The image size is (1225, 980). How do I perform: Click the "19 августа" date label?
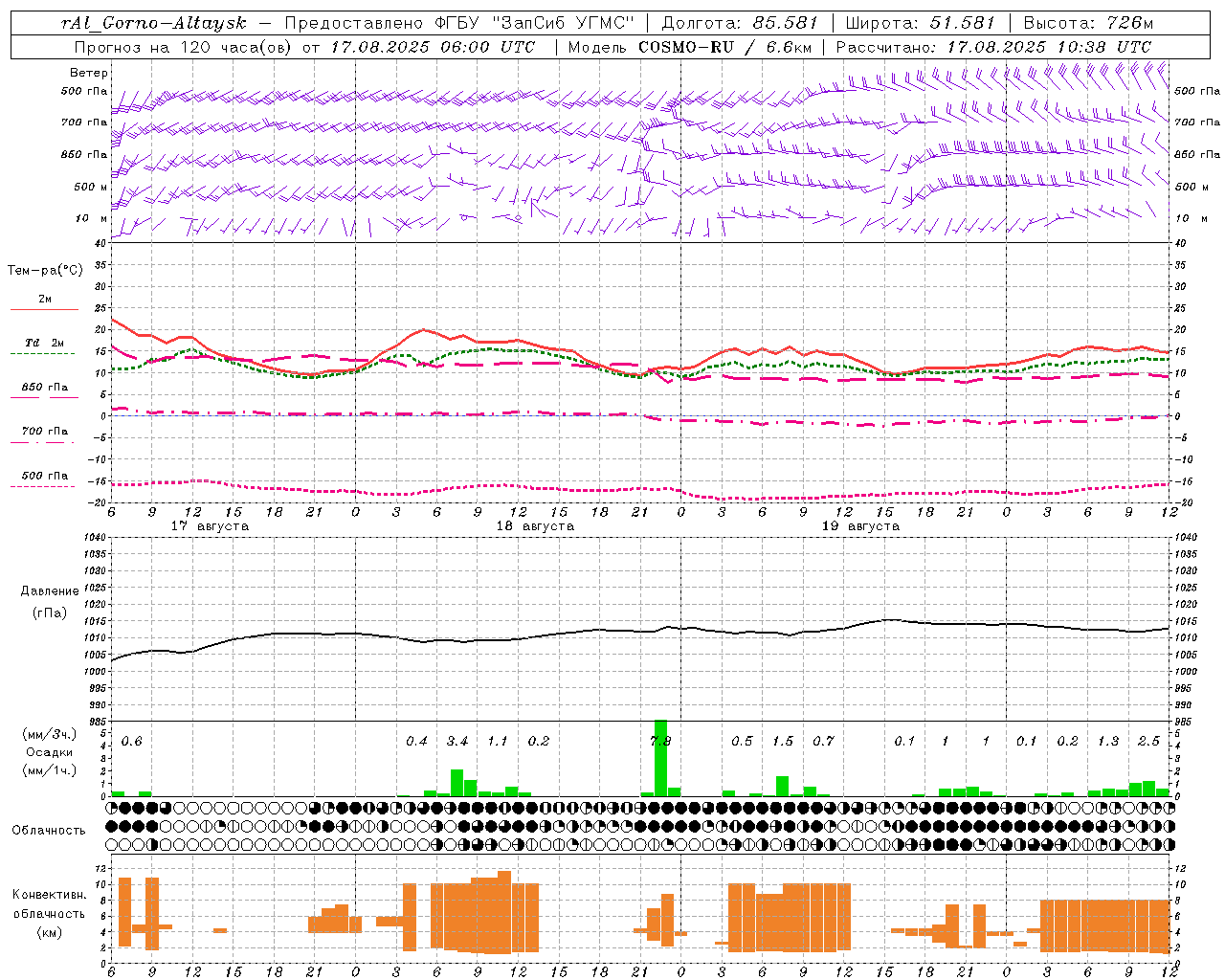click(860, 526)
